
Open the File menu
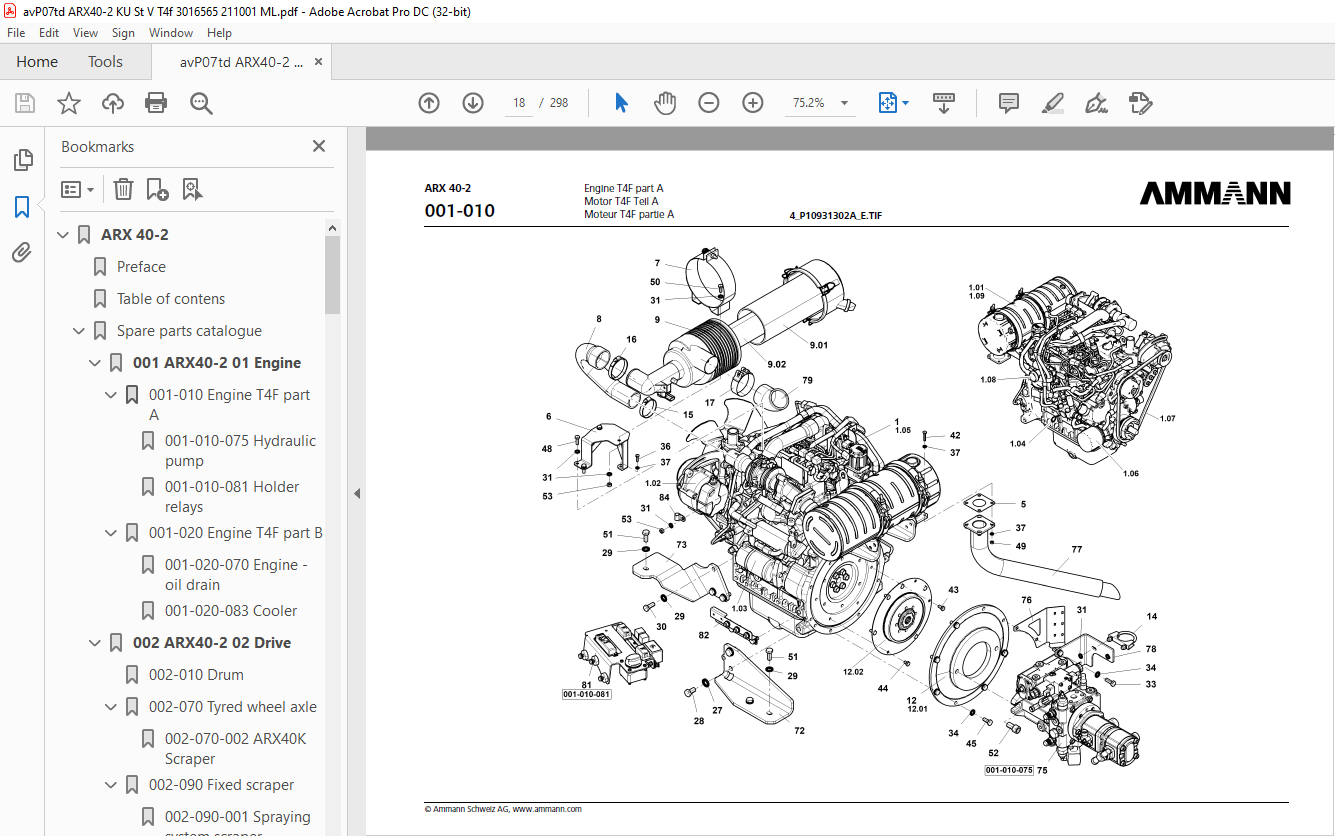click(16, 33)
